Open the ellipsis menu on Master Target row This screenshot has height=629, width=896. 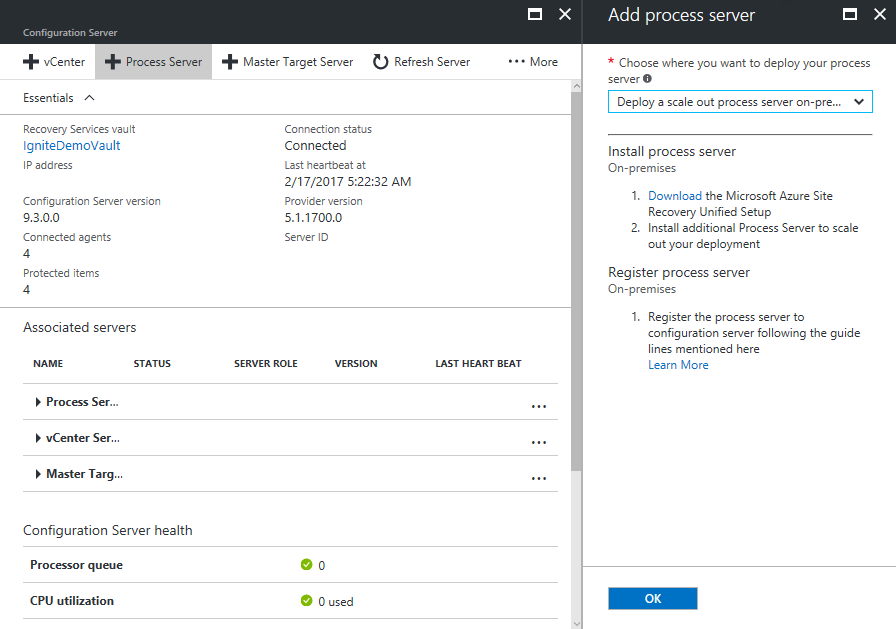click(539, 478)
